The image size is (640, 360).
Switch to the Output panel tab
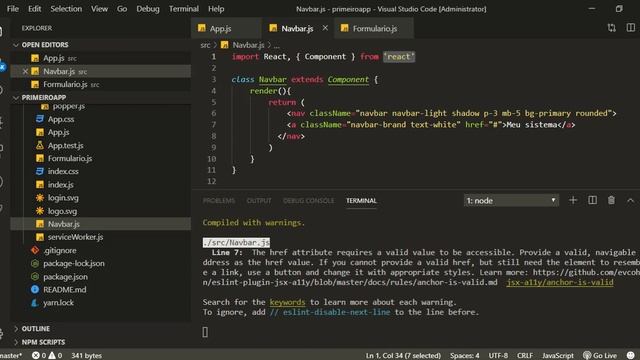click(x=259, y=200)
